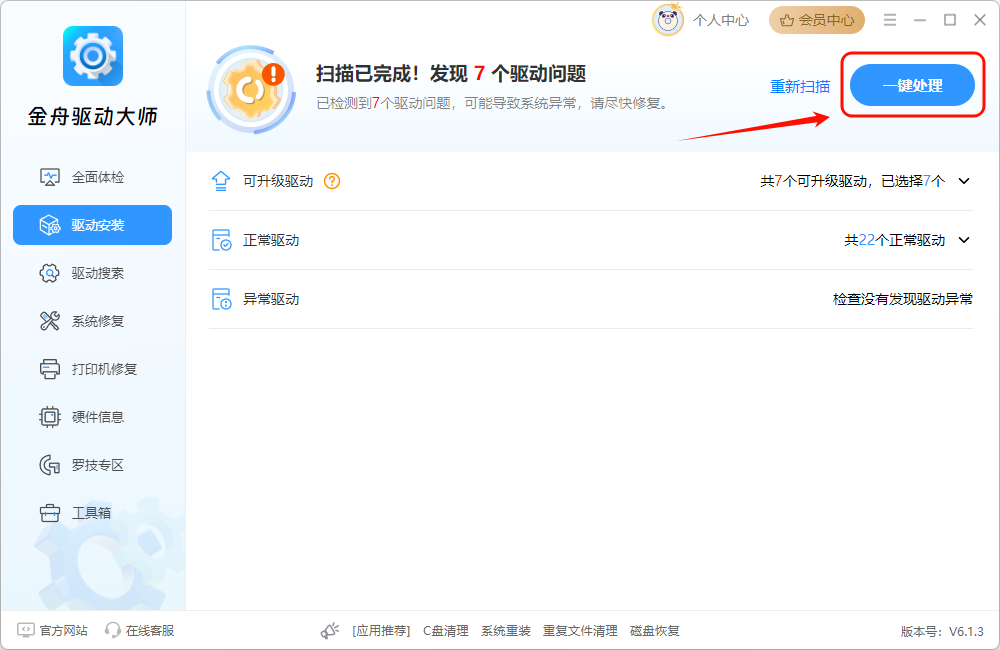Click the help question mark beside 可升级驱动

[x=332, y=181]
